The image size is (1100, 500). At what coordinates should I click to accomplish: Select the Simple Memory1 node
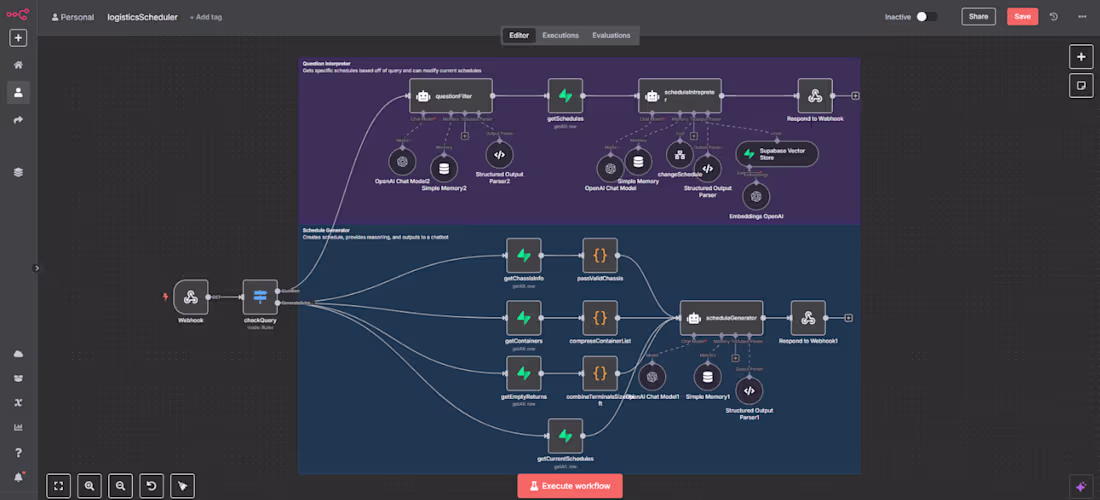pyautogui.click(x=707, y=377)
